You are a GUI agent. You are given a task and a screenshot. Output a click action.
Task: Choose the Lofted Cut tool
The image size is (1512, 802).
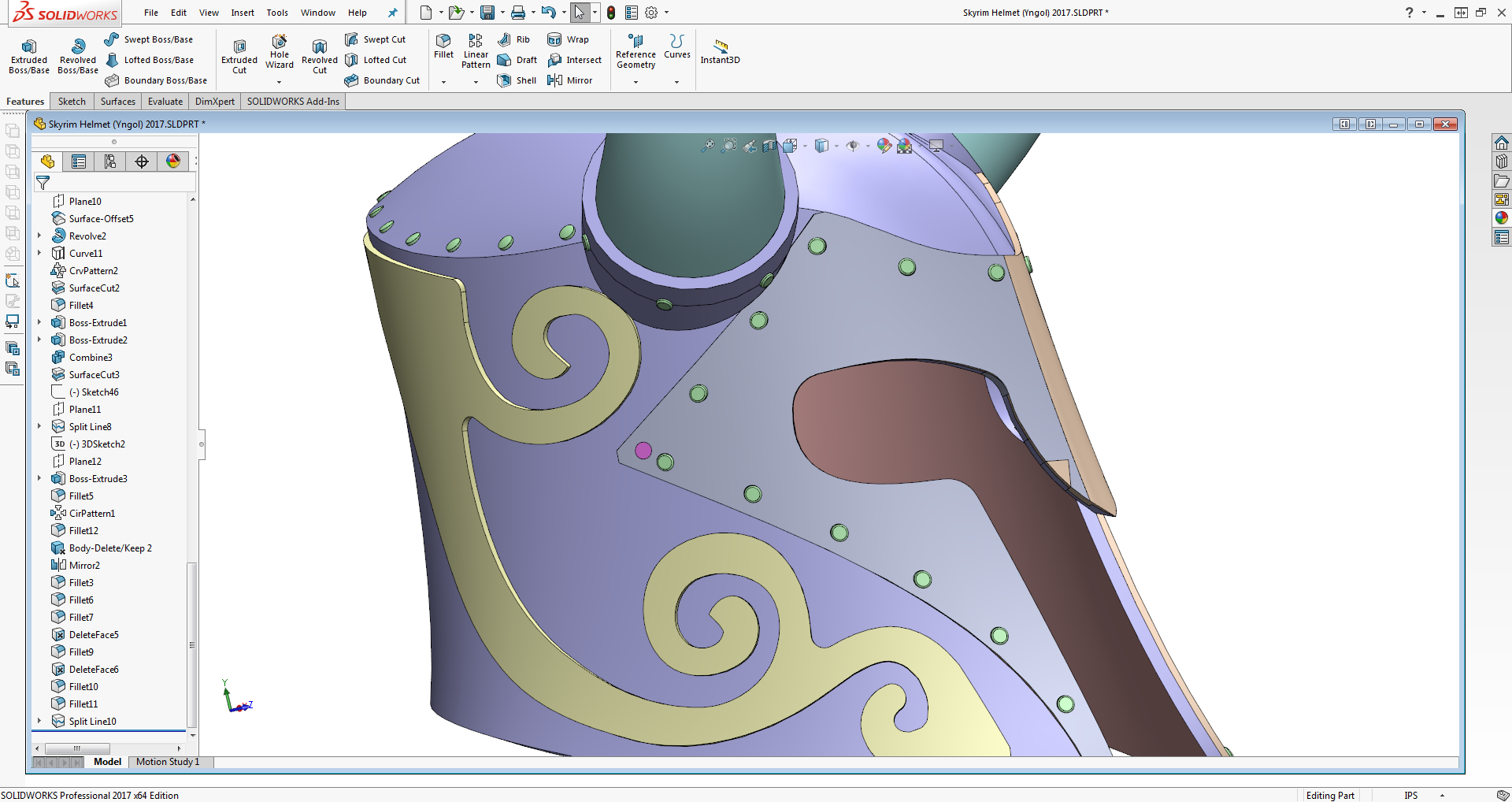[376, 60]
